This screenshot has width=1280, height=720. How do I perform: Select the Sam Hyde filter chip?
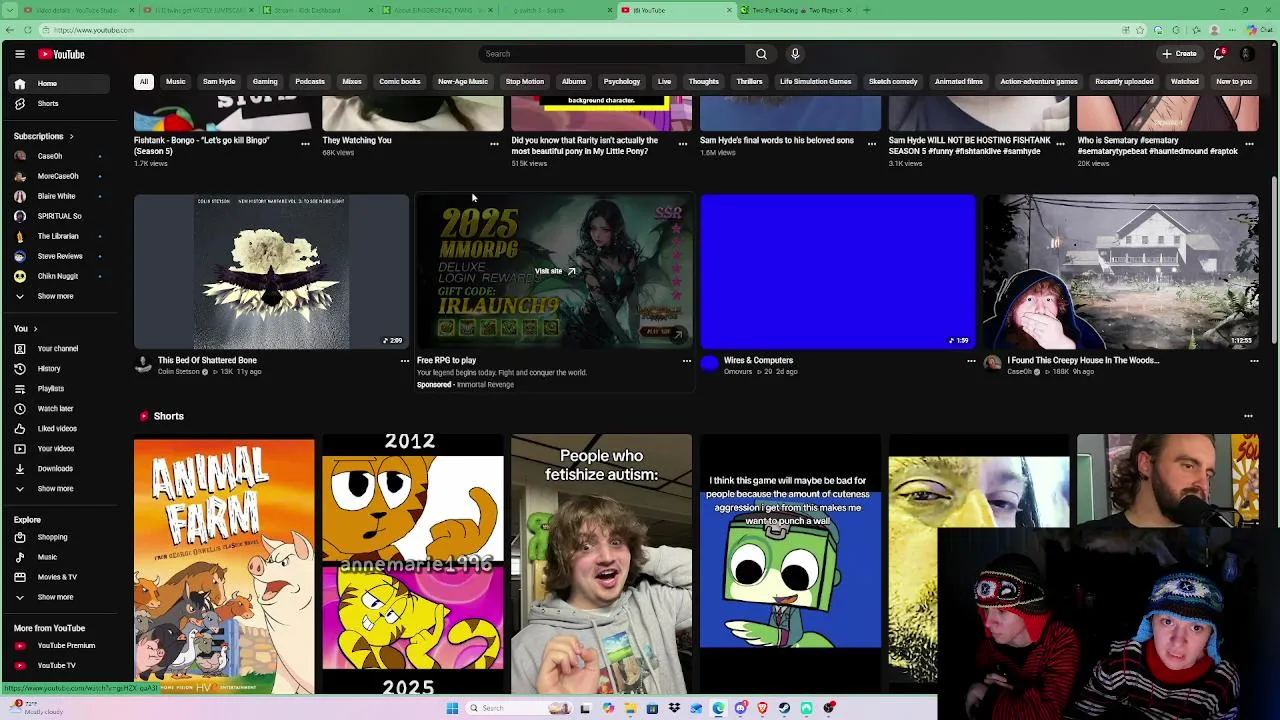[x=219, y=82]
